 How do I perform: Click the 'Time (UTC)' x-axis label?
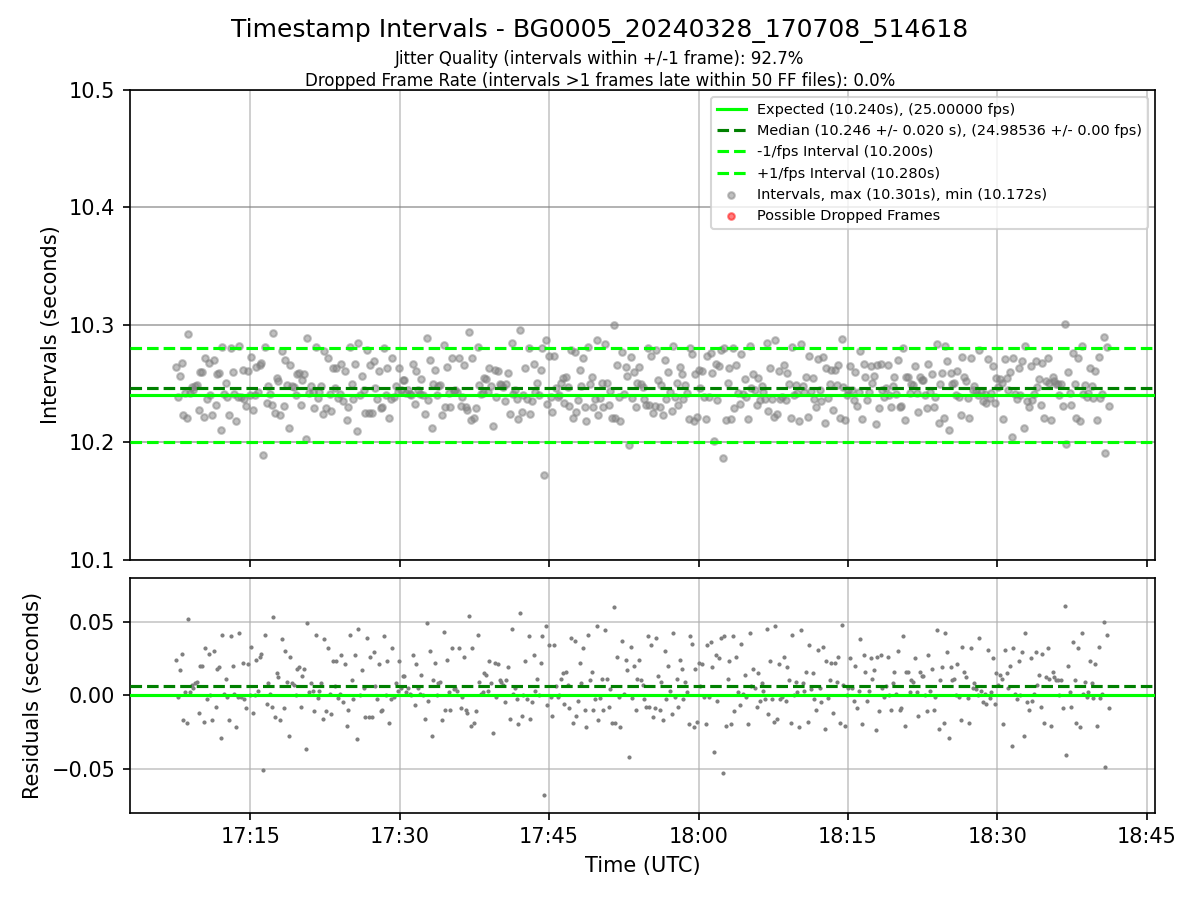642,865
